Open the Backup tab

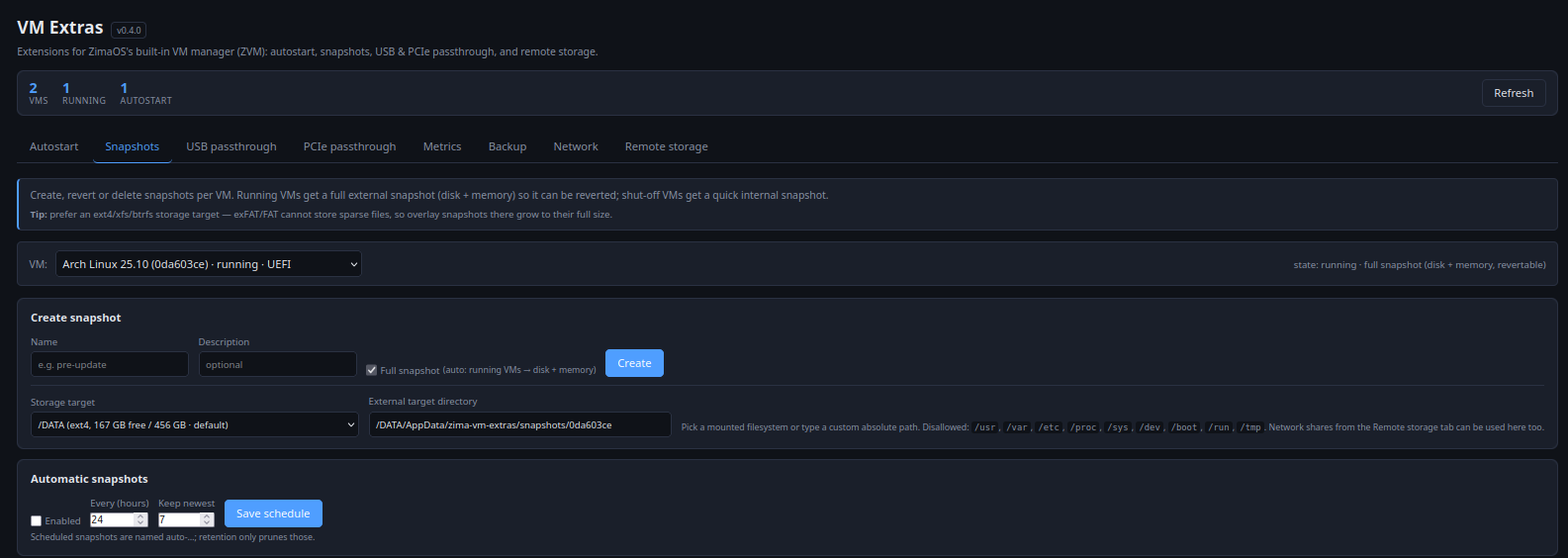click(507, 146)
